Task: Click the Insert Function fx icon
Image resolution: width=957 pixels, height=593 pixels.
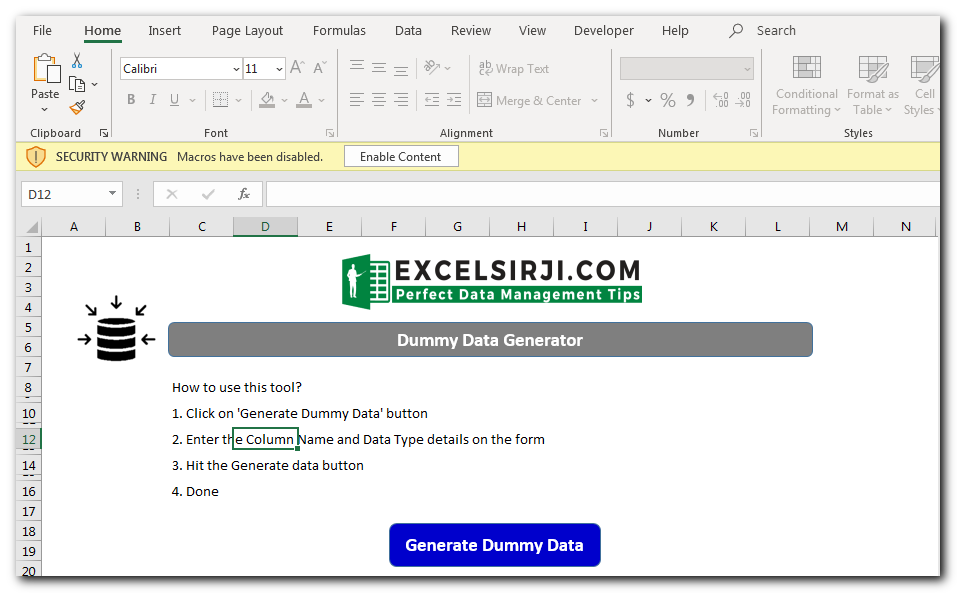Action: coord(244,194)
